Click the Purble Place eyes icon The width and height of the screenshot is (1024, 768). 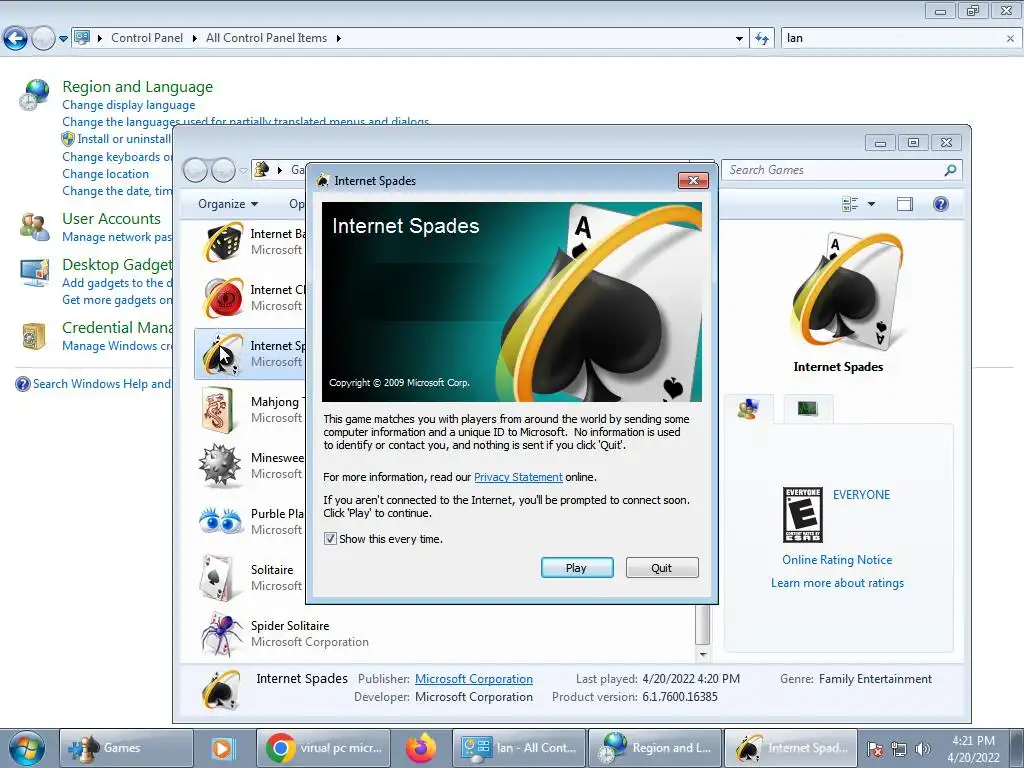pyautogui.click(x=220, y=521)
